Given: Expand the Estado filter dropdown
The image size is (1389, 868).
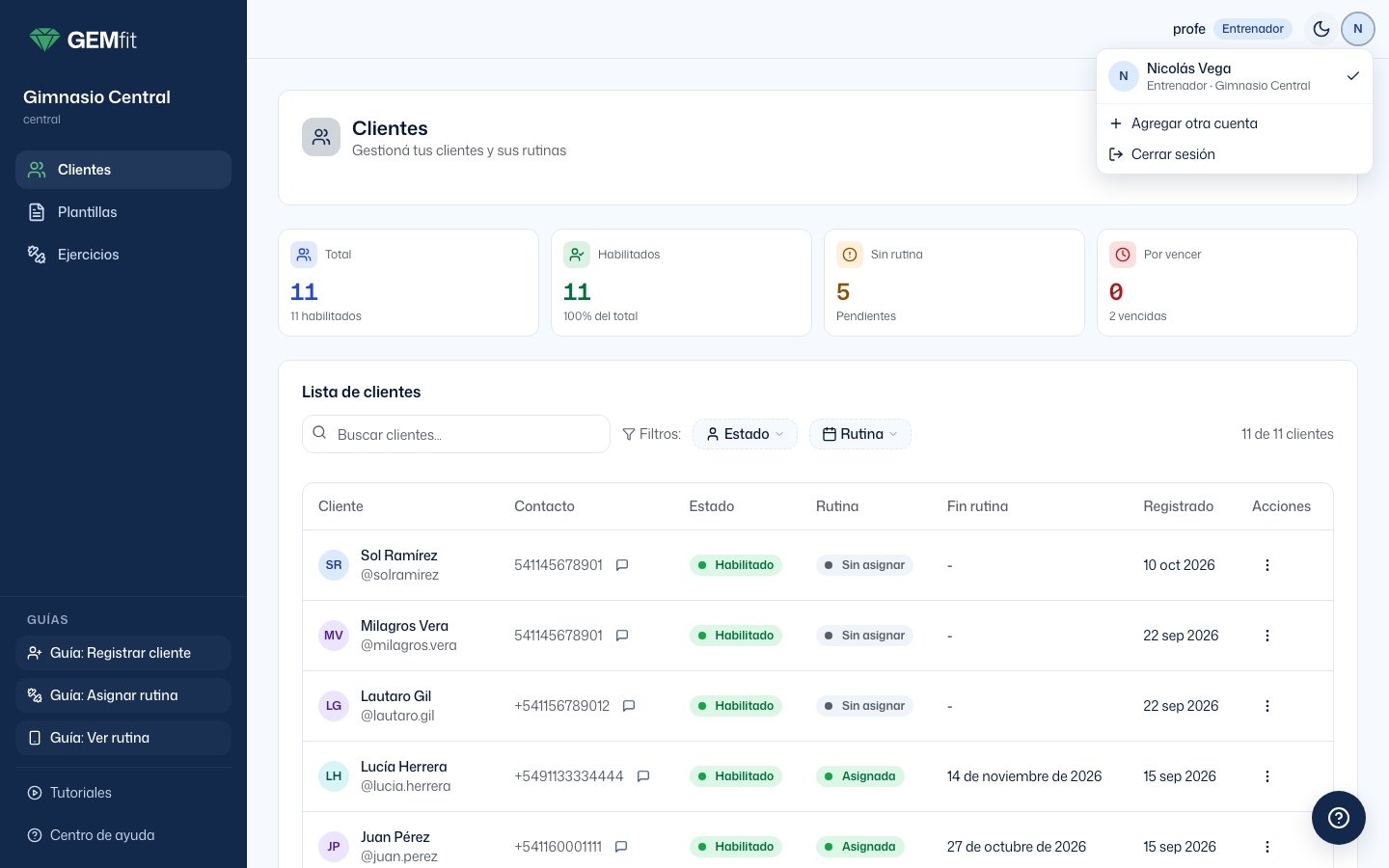Looking at the screenshot, I should click(745, 434).
